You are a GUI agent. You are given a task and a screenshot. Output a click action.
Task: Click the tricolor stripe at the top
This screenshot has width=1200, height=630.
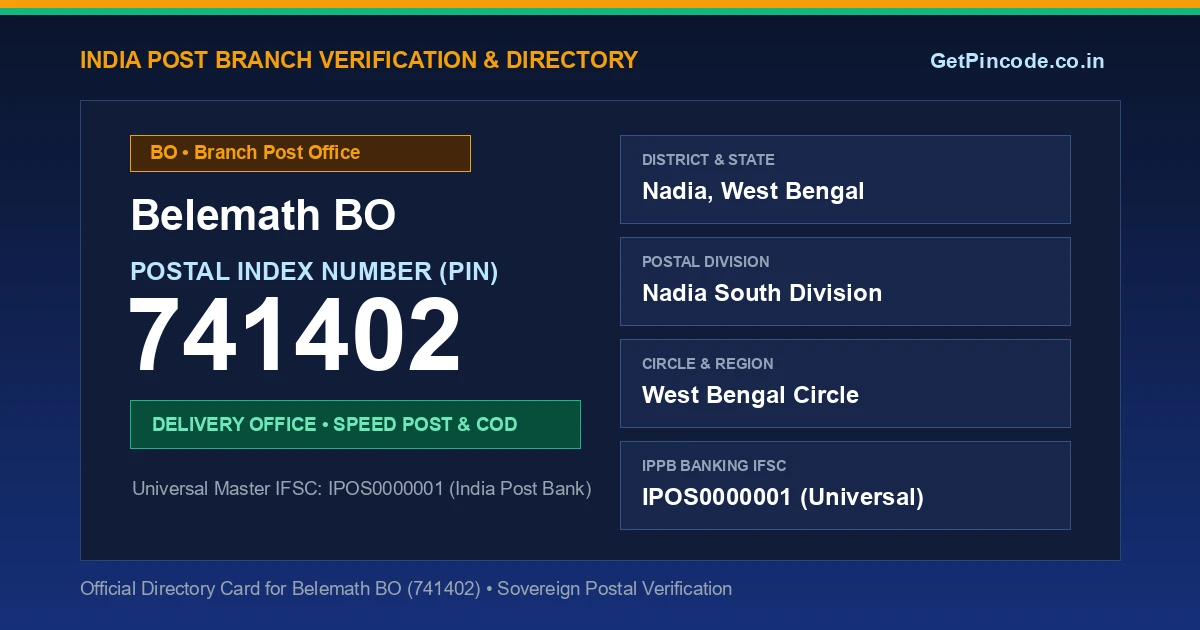600,7
